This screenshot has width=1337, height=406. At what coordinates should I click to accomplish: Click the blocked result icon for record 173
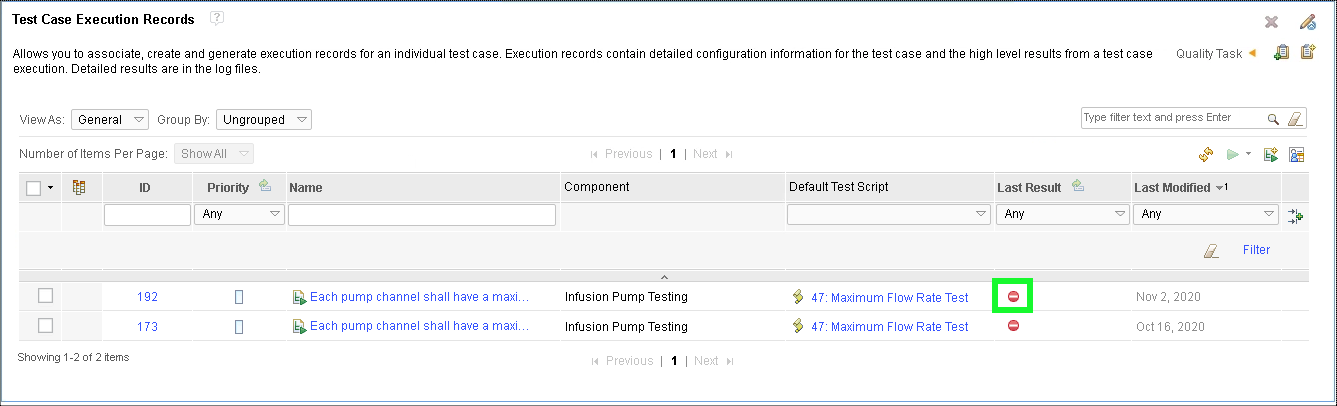1013,326
